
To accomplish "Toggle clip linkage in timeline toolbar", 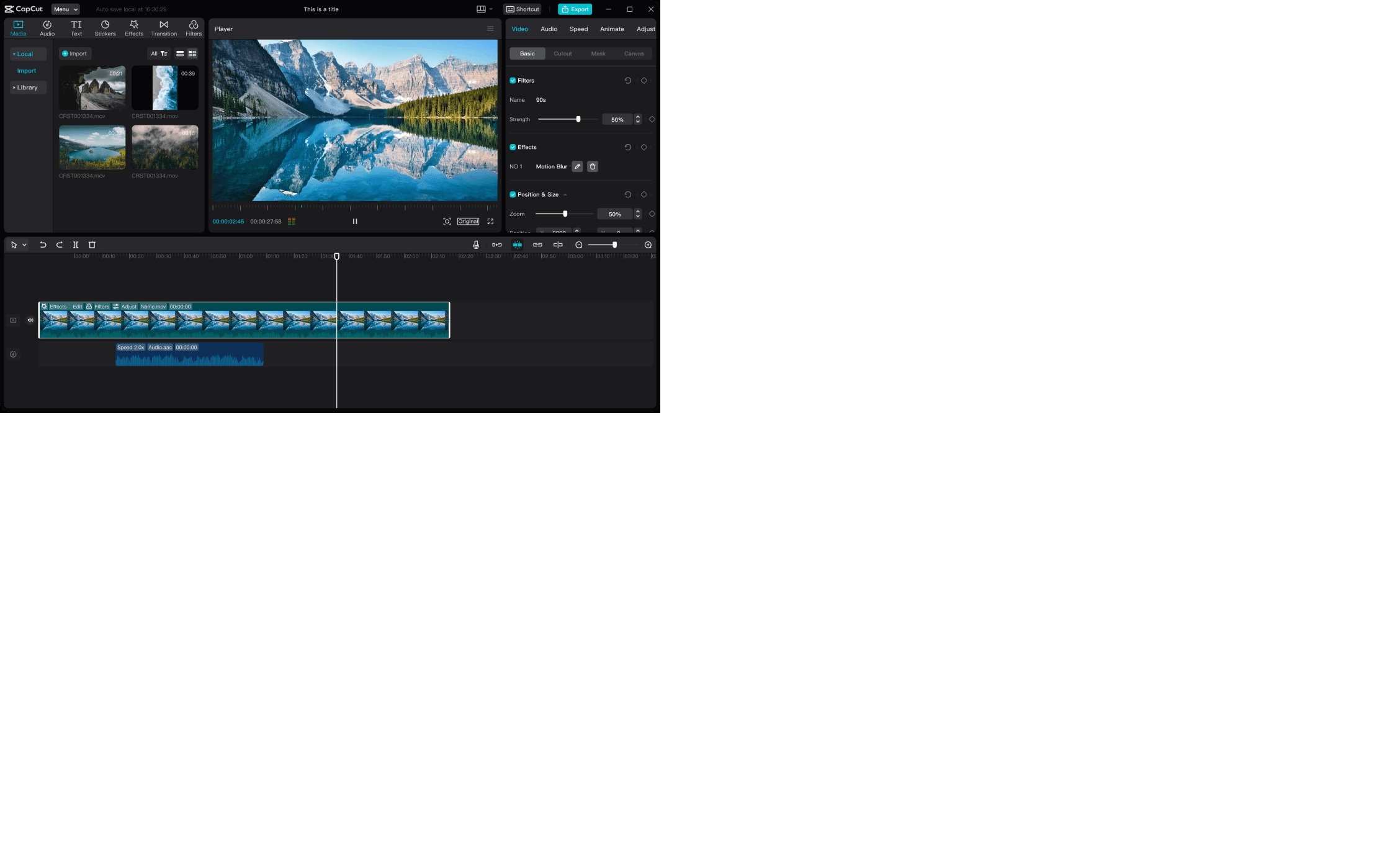I will pyautogui.click(x=537, y=245).
